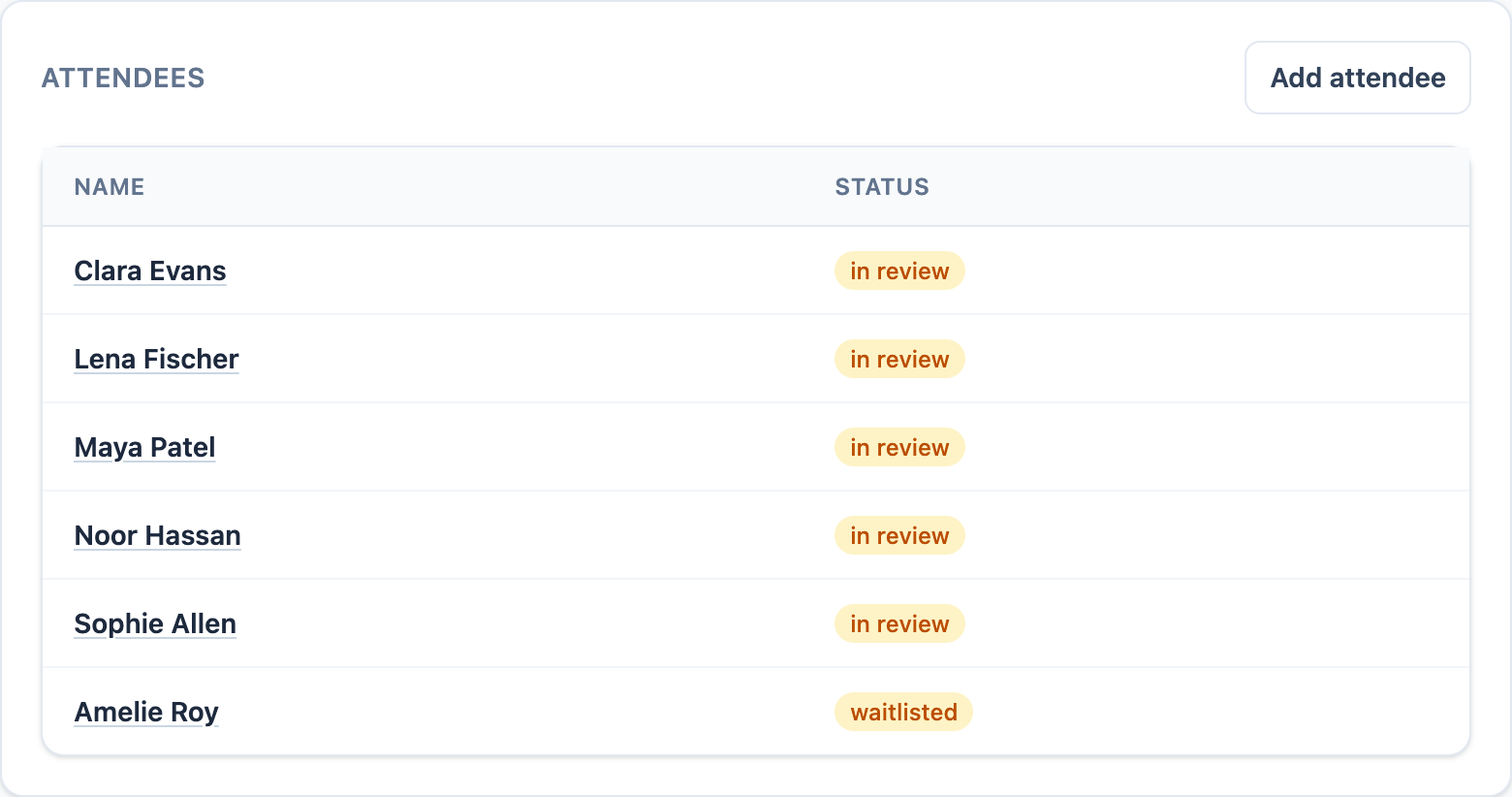Open Lena Fischer attendee link

(156, 359)
